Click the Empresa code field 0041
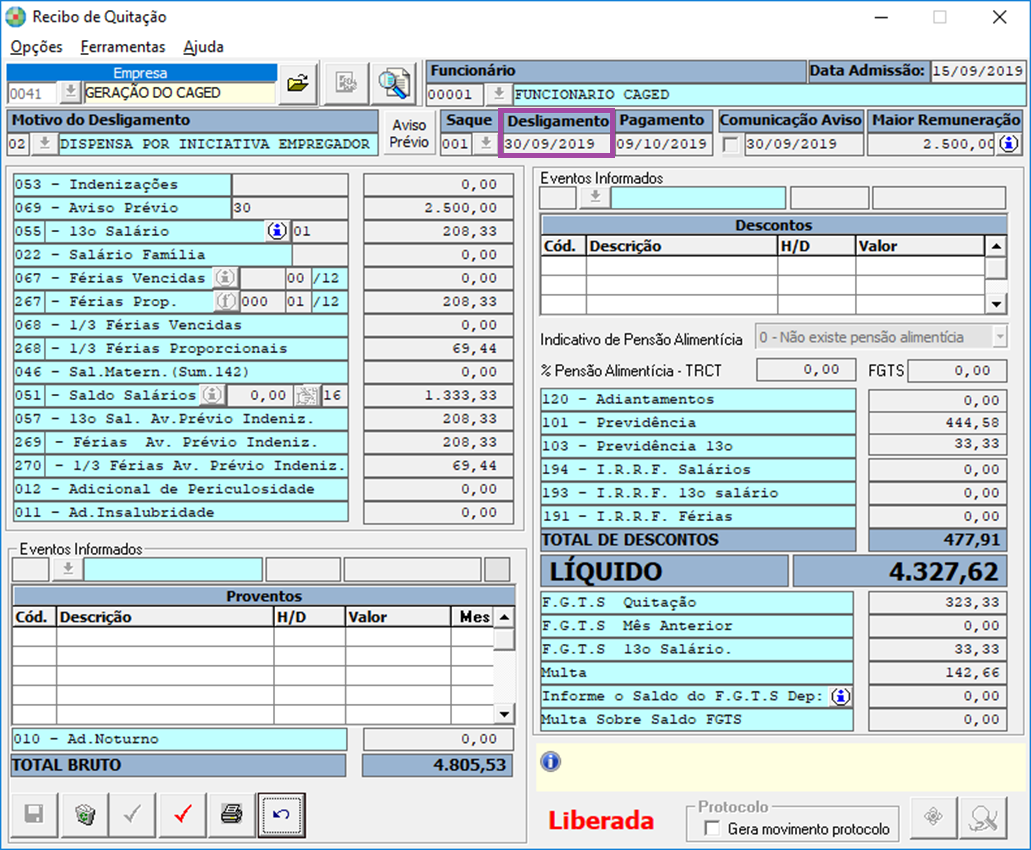The width and height of the screenshot is (1031, 850). tap(32, 93)
